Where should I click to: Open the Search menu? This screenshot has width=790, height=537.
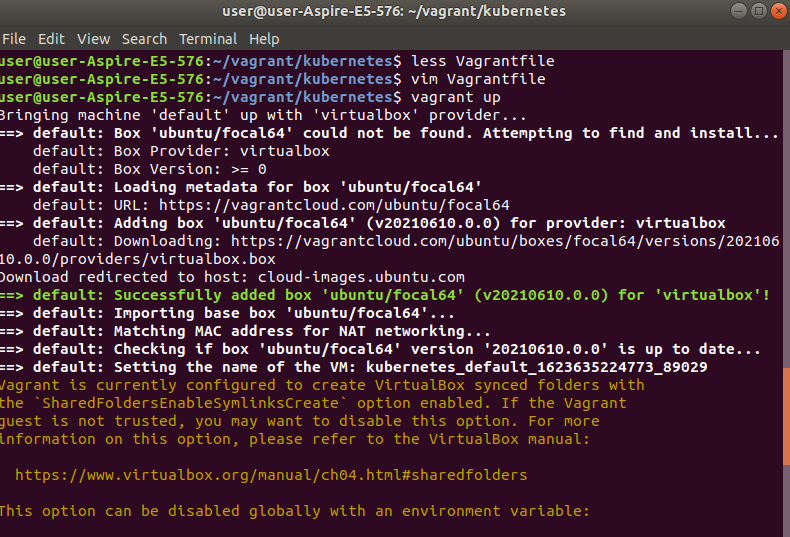point(144,39)
